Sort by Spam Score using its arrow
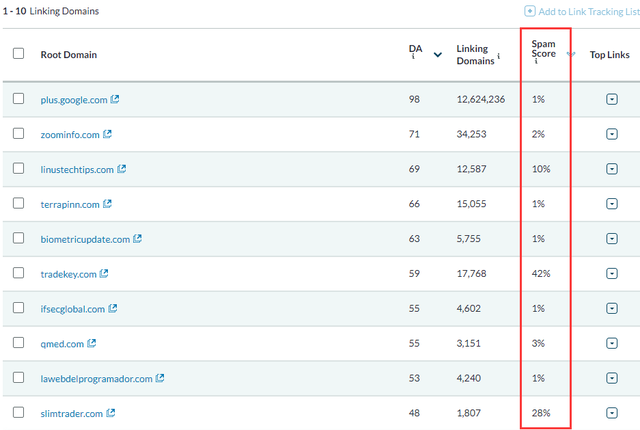The width and height of the screenshot is (640, 430). (x=571, y=54)
